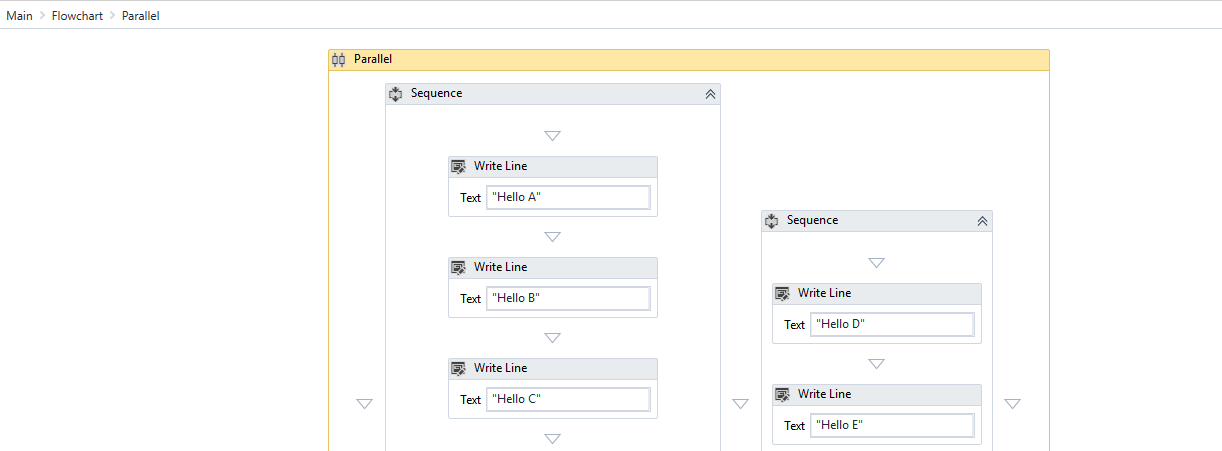Viewport: 1222px width, 451px height.
Task: Click the left Sequence activity icon
Action: click(395, 94)
